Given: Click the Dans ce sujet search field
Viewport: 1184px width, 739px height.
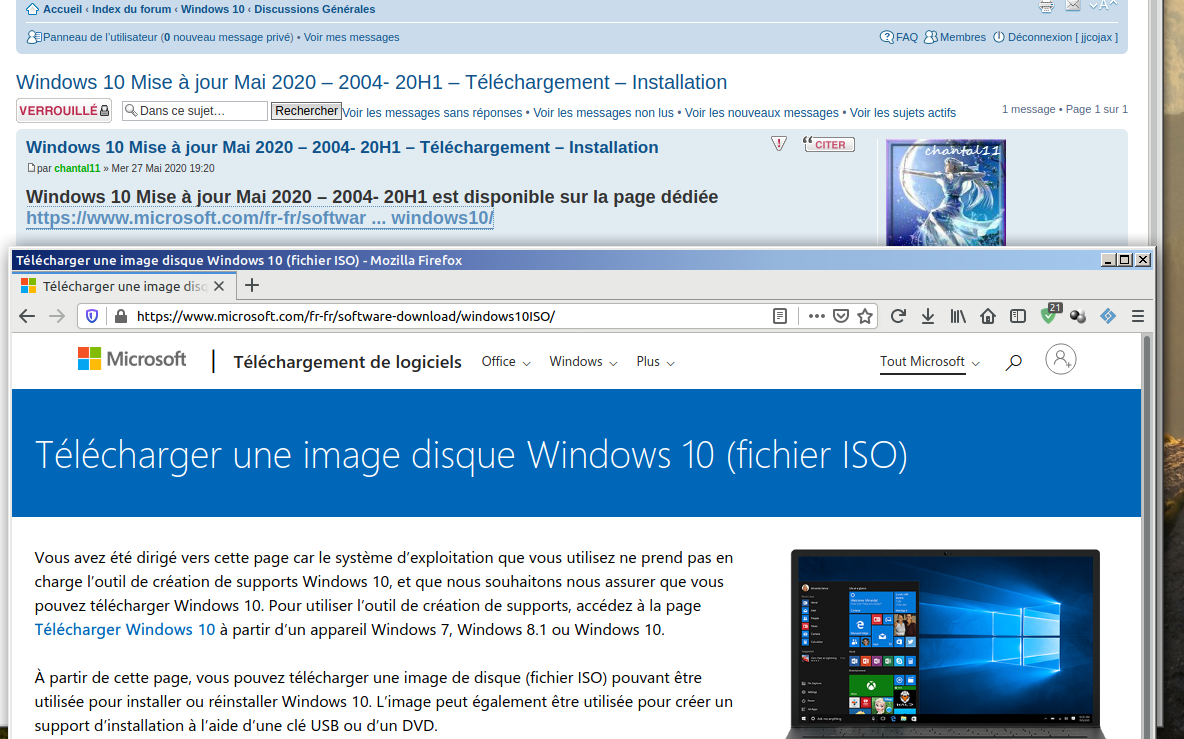Looking at the screenshot, I should click(x=195, y=111).
